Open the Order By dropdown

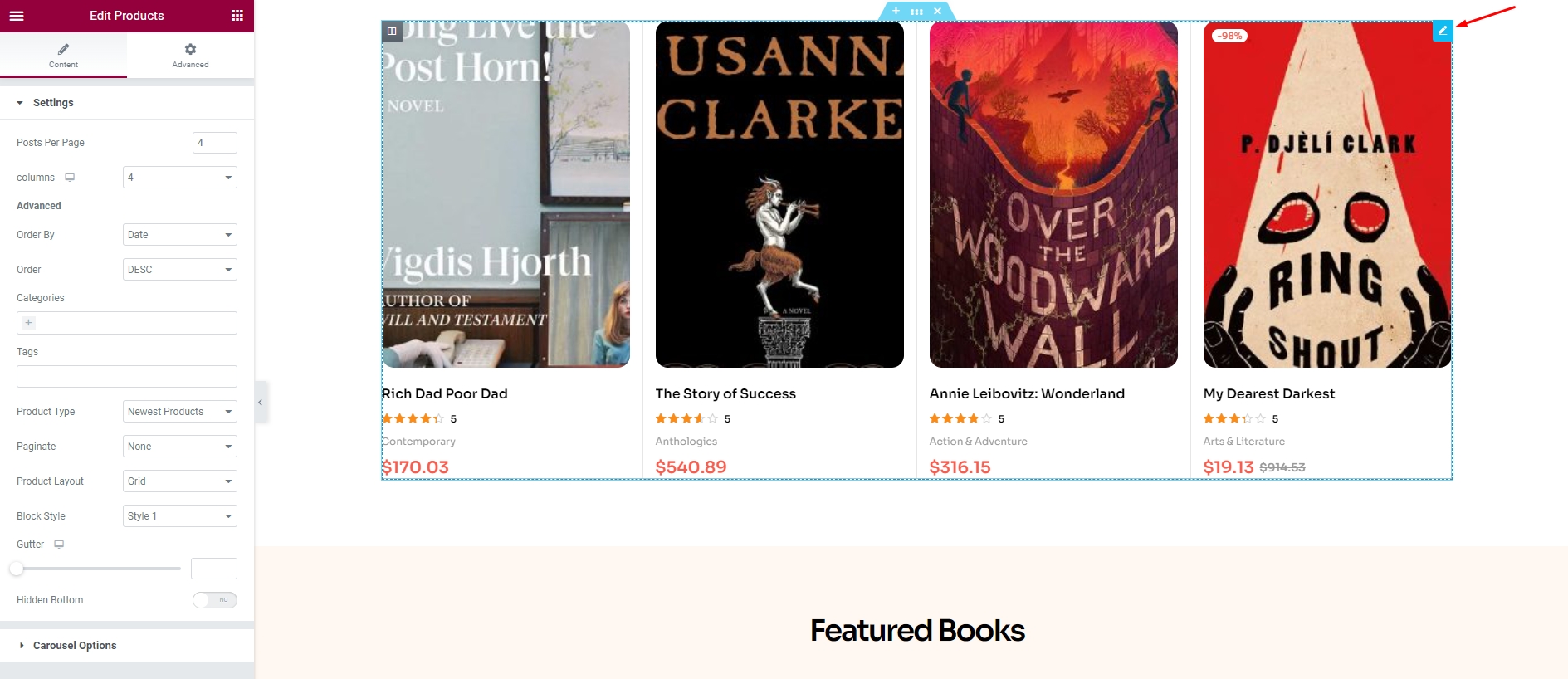click(x=180, y=235)
